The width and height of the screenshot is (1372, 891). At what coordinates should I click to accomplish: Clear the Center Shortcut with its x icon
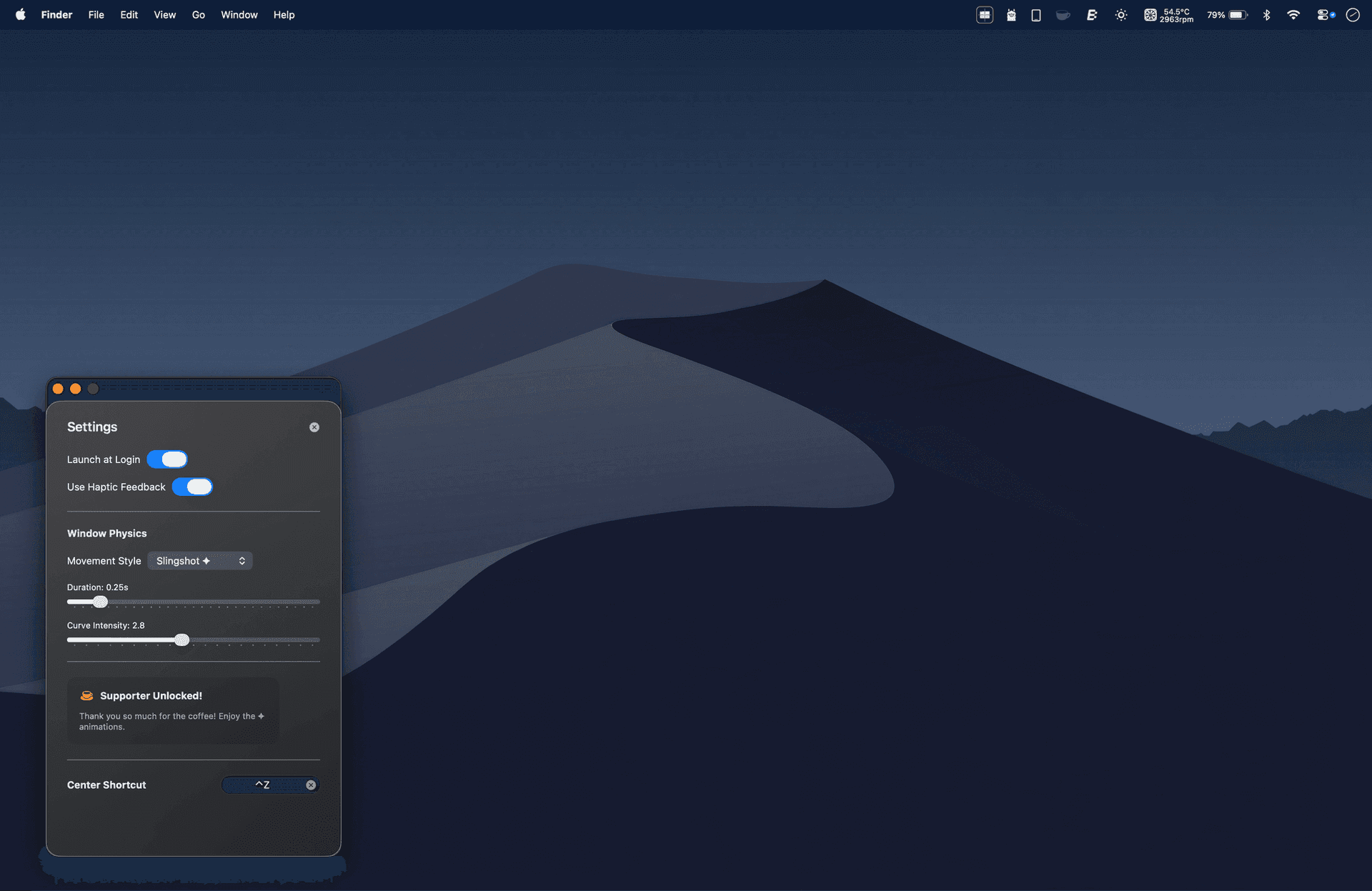coord(311,785)
